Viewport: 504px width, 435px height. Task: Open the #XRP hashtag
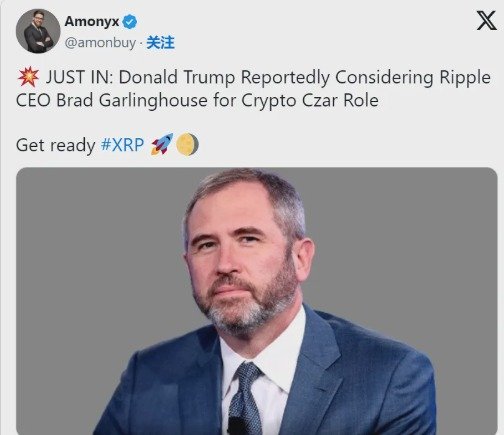(x=122, y=145)
